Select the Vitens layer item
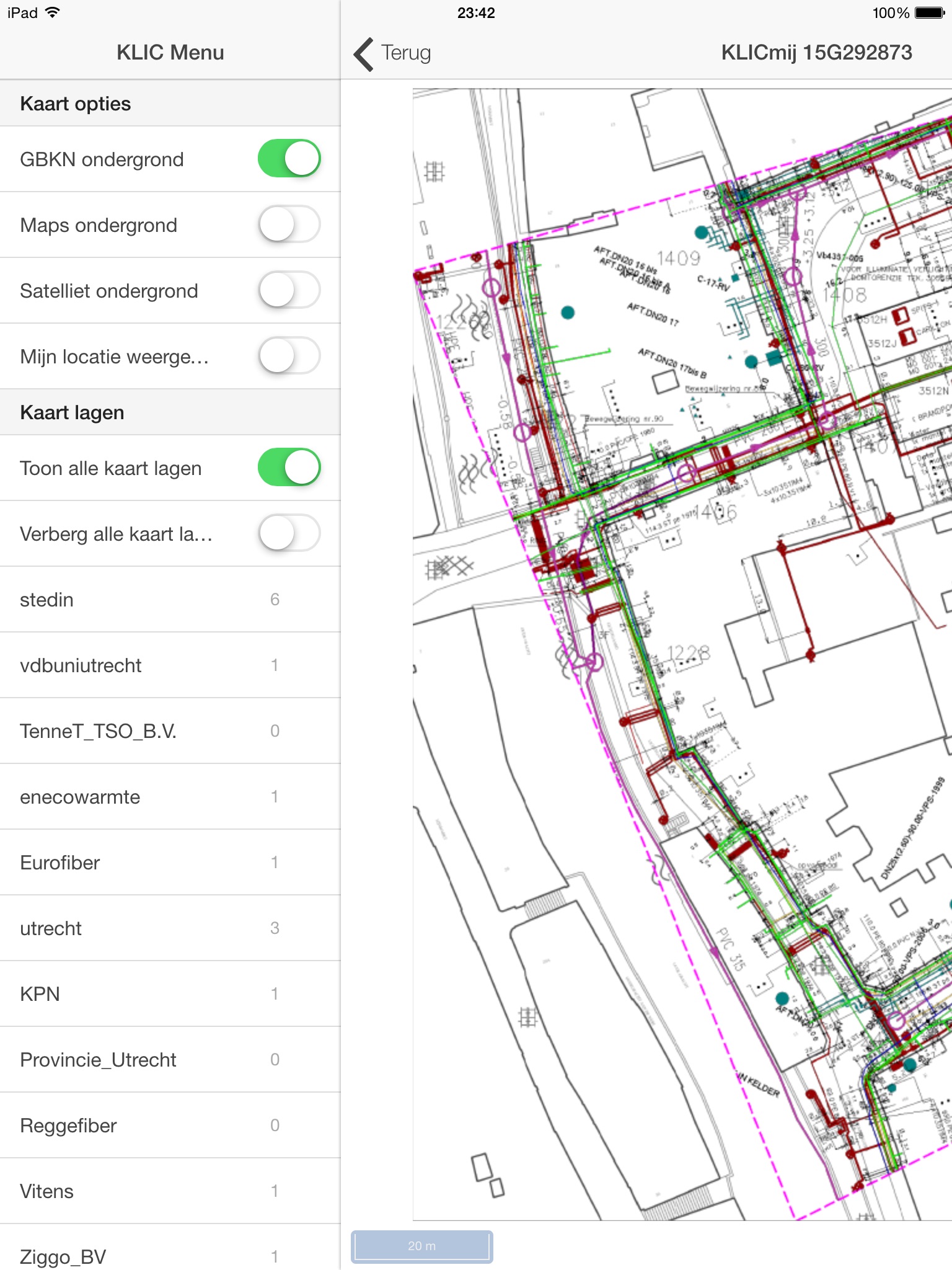Viewport: 952px width, 1270px height. (x=170, y=1191)
